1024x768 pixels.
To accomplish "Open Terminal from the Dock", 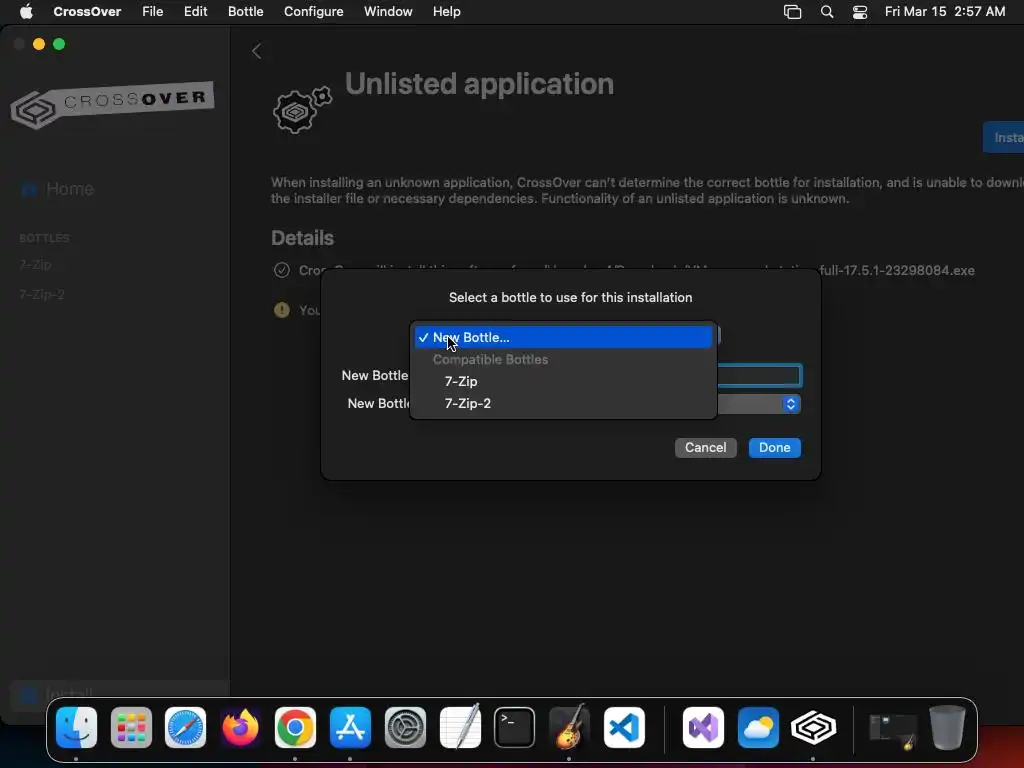I will pyautogui.click(x=515, y=728).
